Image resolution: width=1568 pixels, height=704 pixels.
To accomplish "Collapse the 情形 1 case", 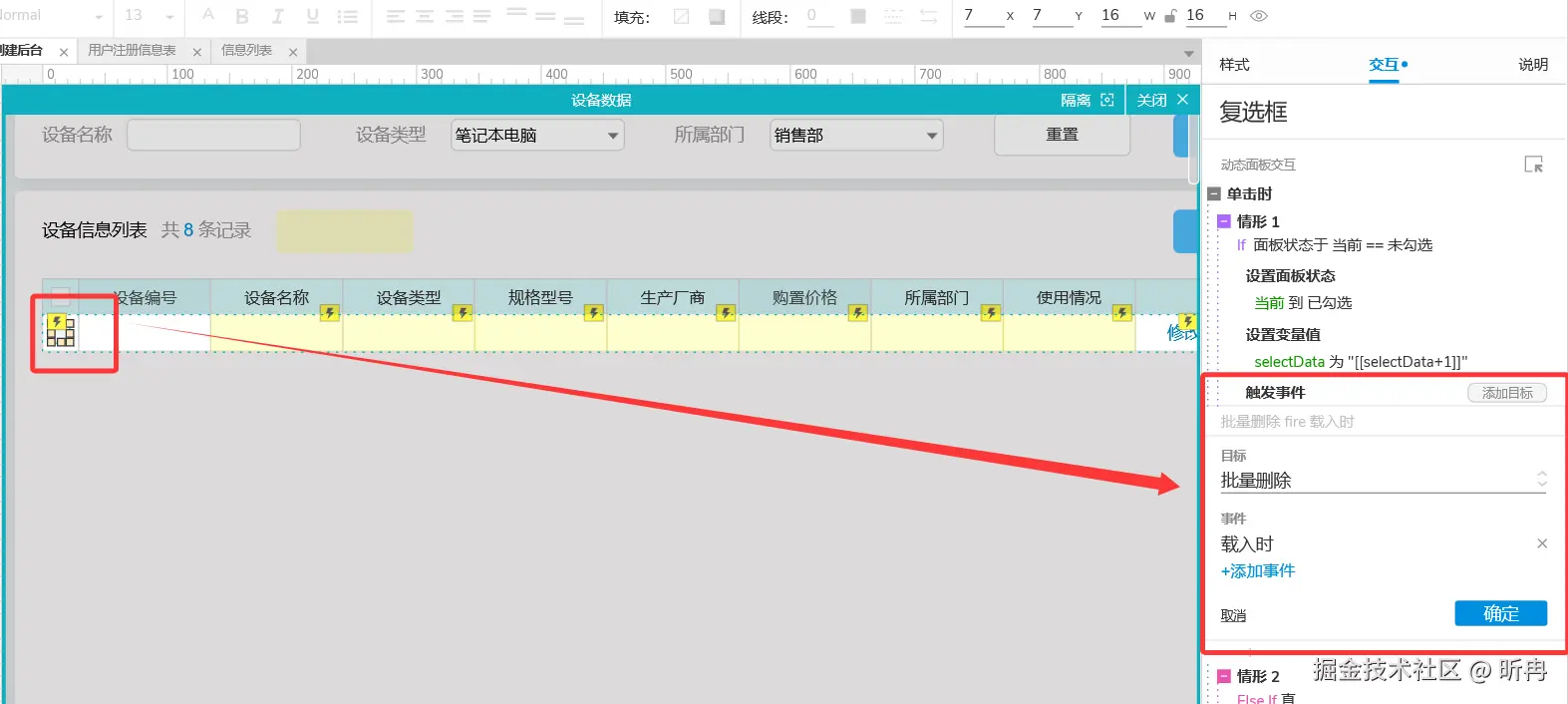I will pyautogui.click(x=1224, y=221).
